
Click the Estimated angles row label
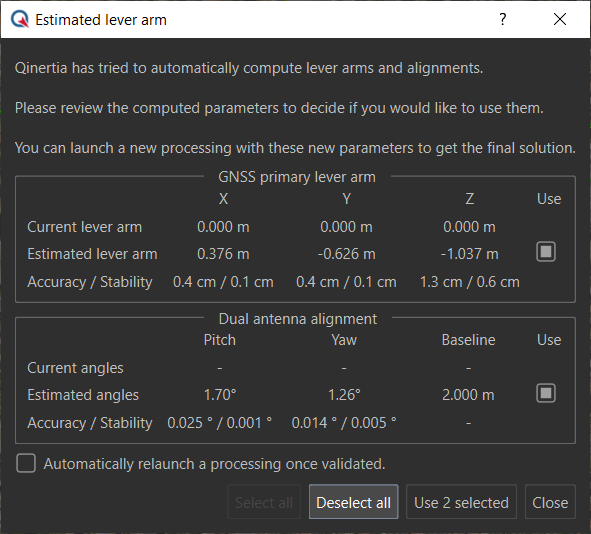83,395
